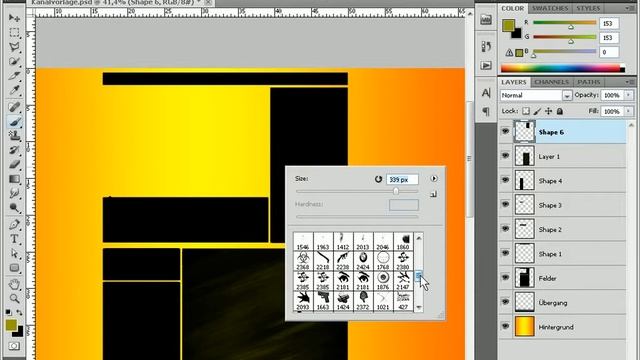
Task: Select the Move tool
Action: pos(14,18)
